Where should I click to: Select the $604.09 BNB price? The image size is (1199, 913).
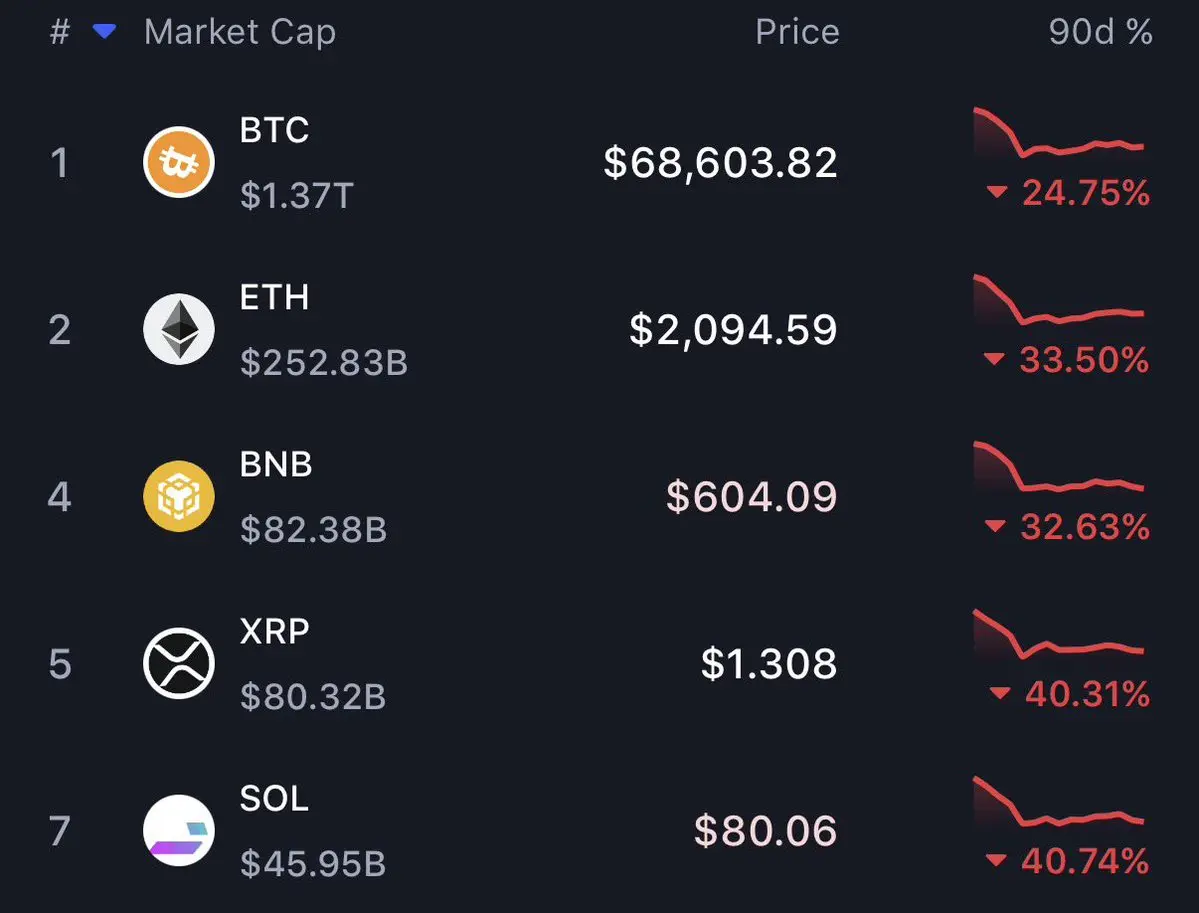[752, 497]
